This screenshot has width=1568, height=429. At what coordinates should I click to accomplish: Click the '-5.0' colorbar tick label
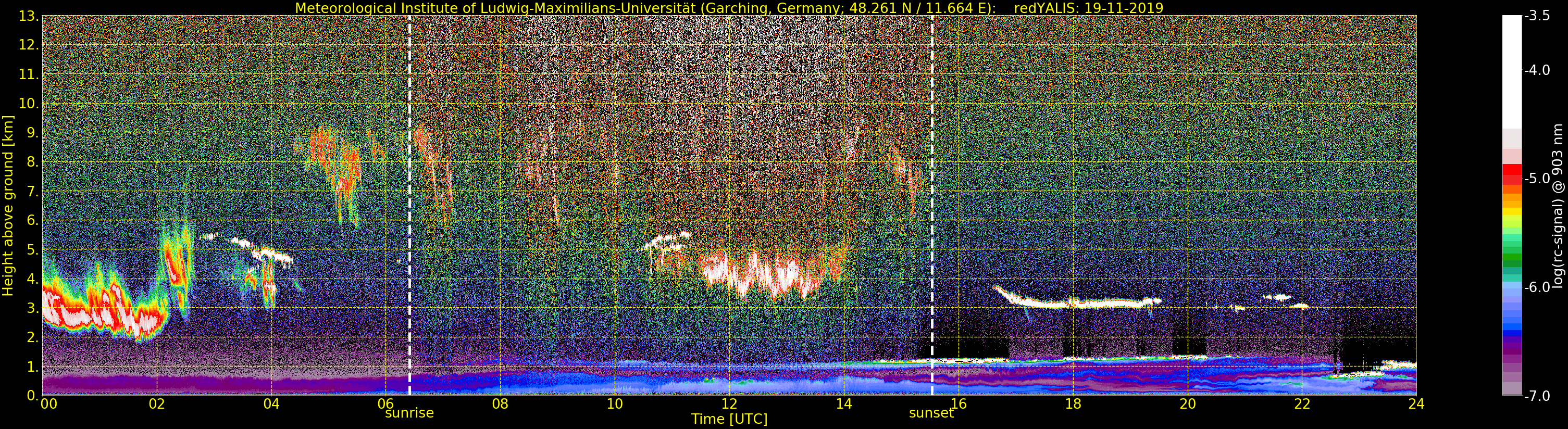(1537, 179)
